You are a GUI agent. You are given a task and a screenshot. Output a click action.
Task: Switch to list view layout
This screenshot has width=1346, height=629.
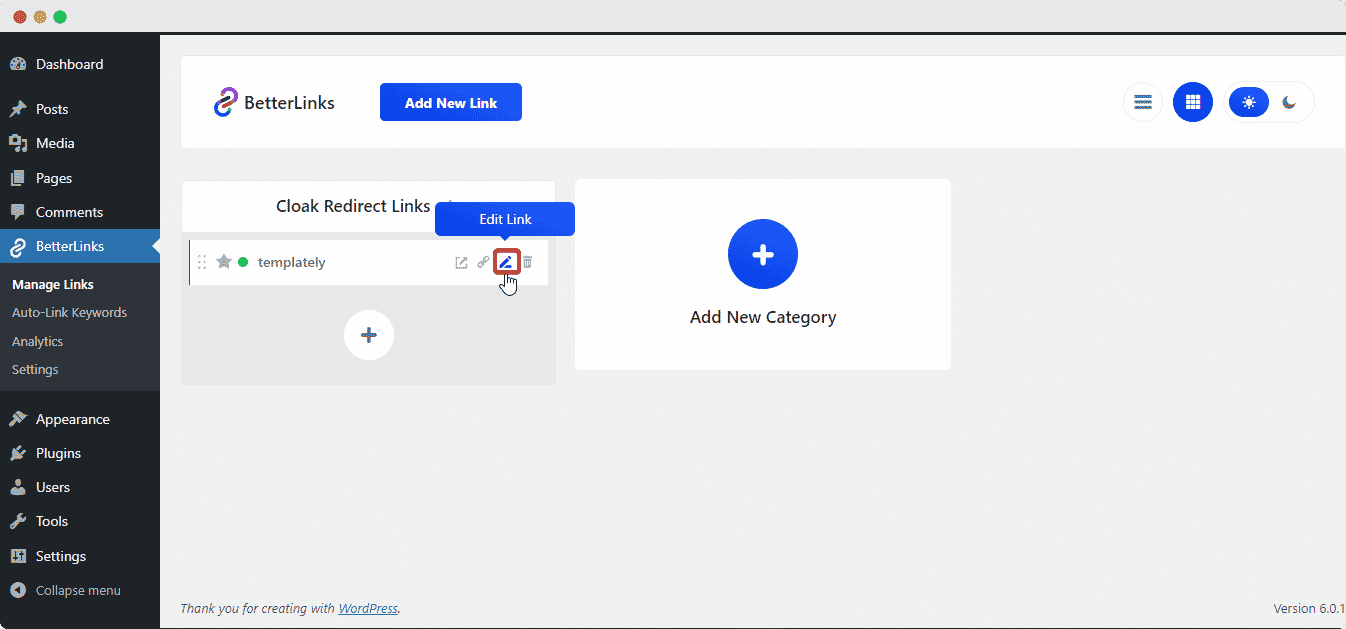[x=1142, y=101]
